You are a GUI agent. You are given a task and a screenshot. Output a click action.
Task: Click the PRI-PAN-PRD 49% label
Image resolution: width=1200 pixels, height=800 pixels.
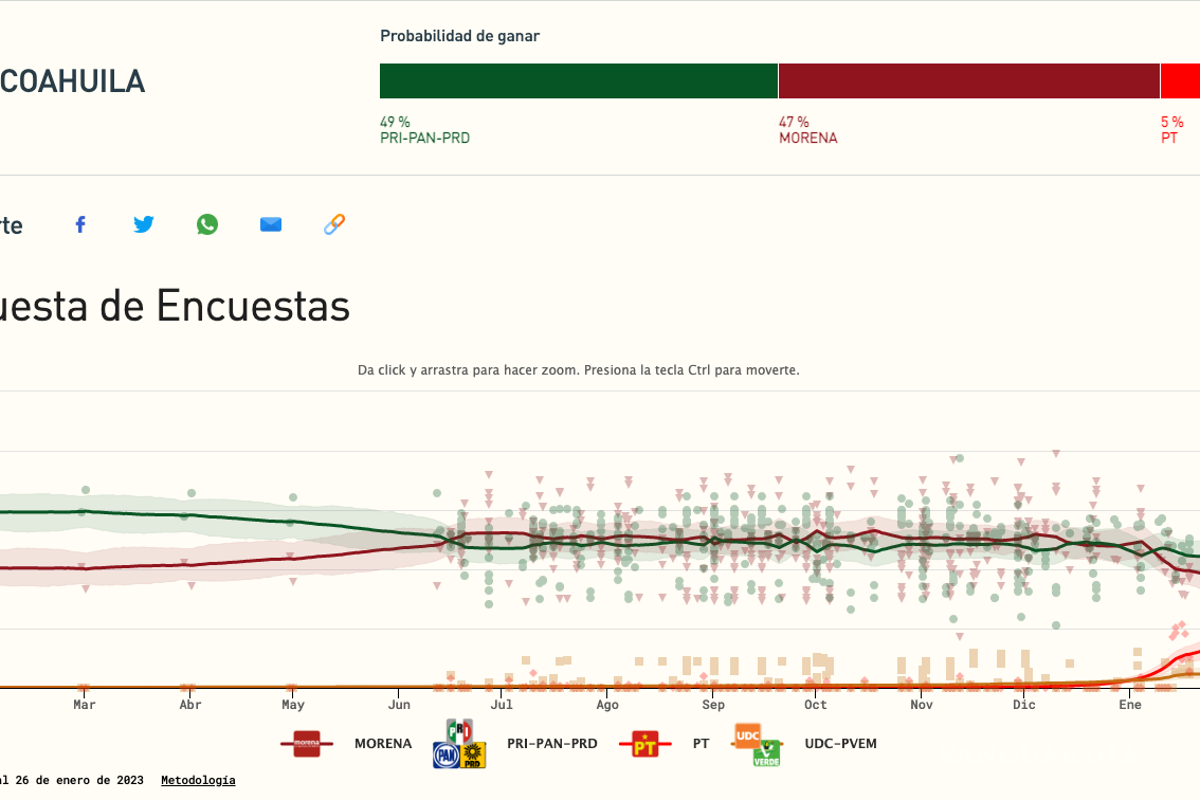424,128
